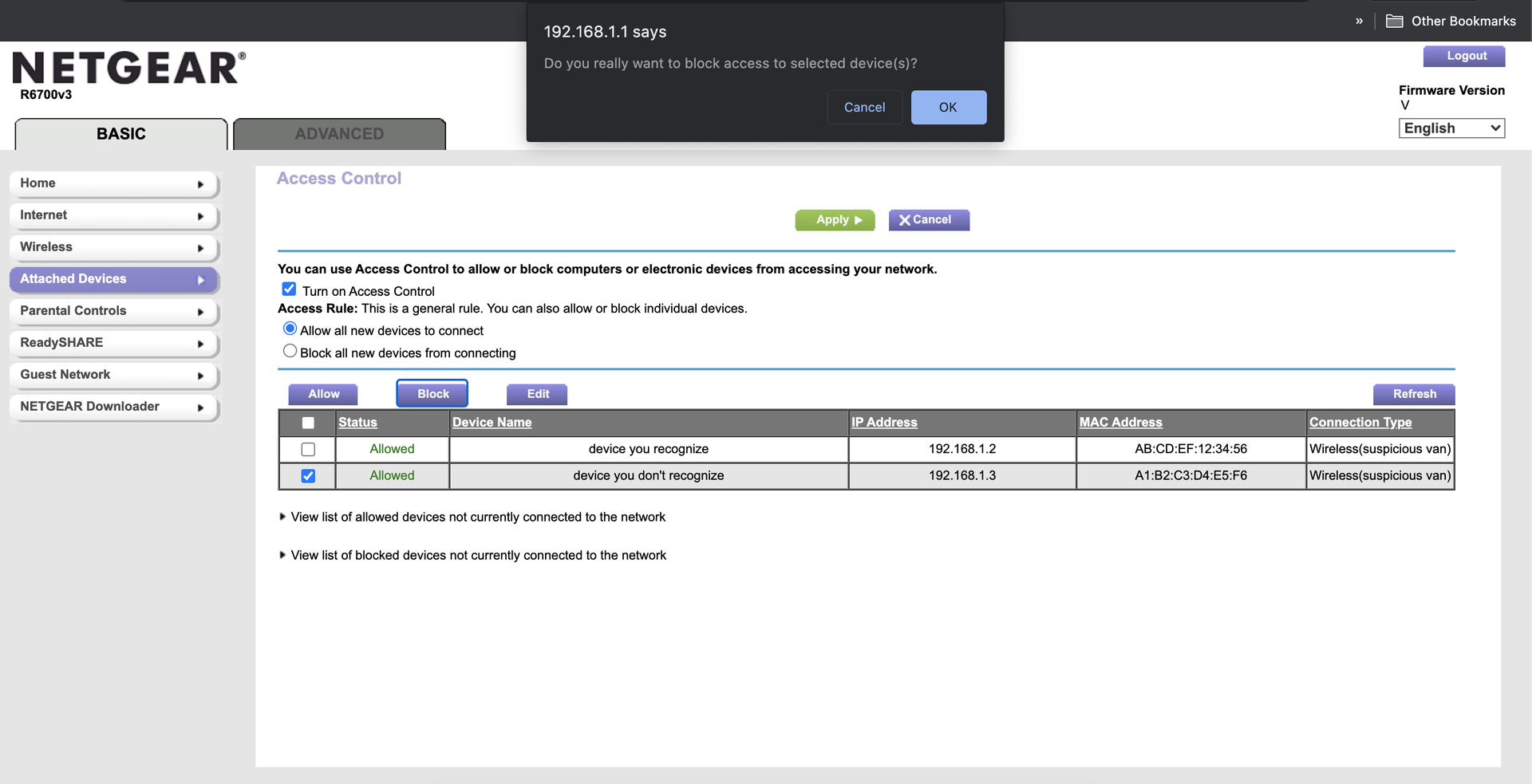Click MAC address AB:CD:EF:12:34:56
Image resolution: width=1532 pixels, height=784 pixels.
[x=1190, y=449]
